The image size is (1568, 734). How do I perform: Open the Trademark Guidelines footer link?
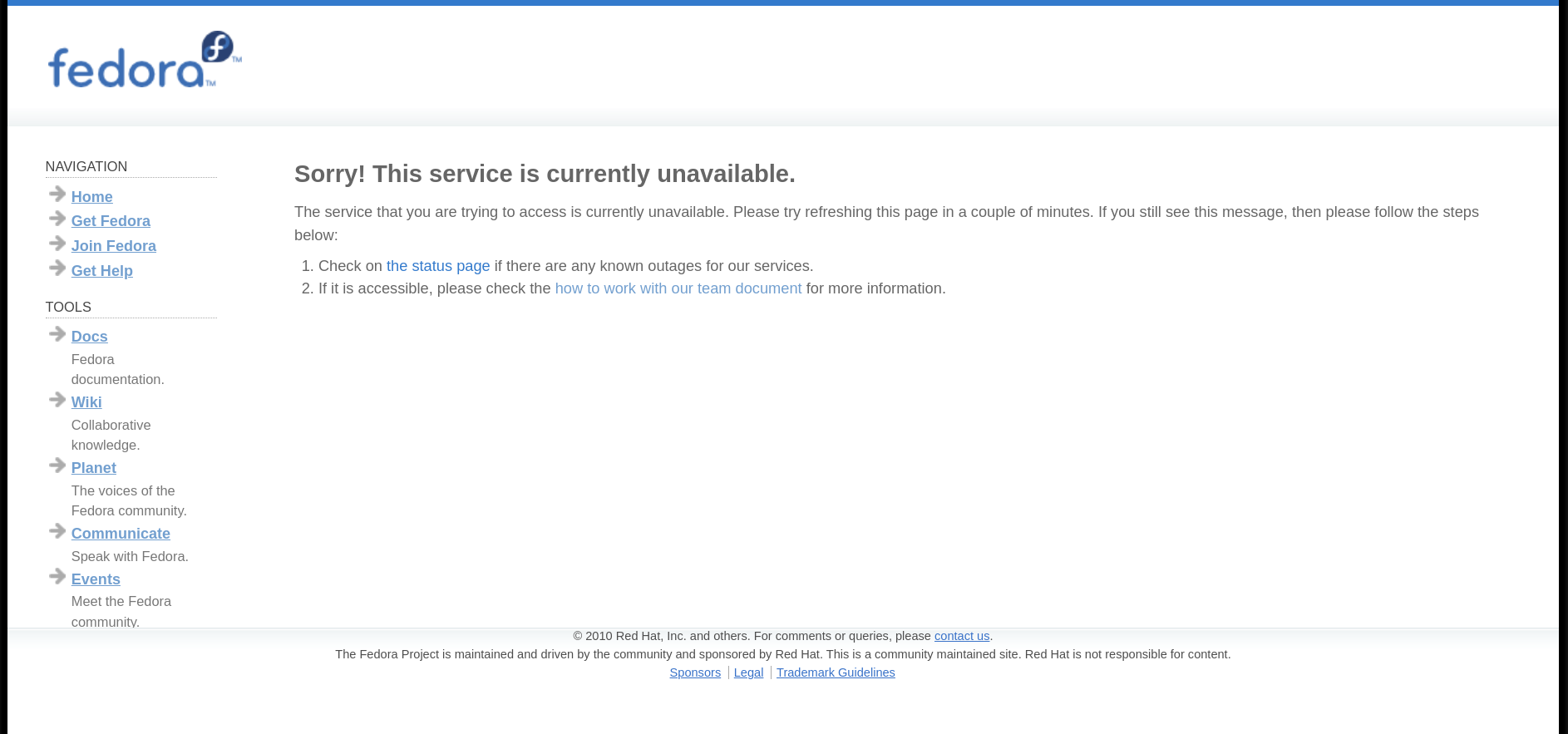(x=836, y=672)
